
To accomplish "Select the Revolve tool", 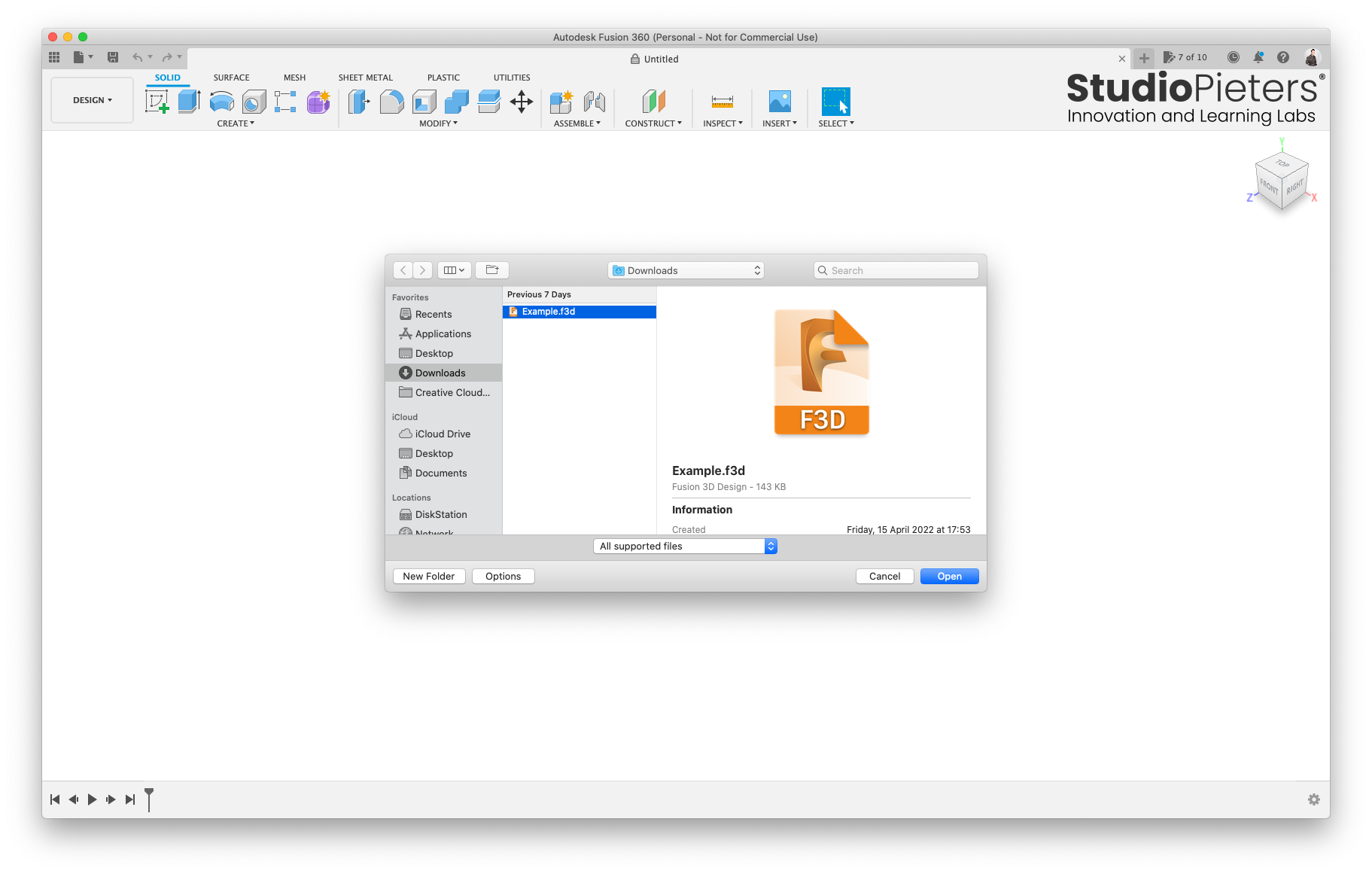I will click(x=221, y=102).
